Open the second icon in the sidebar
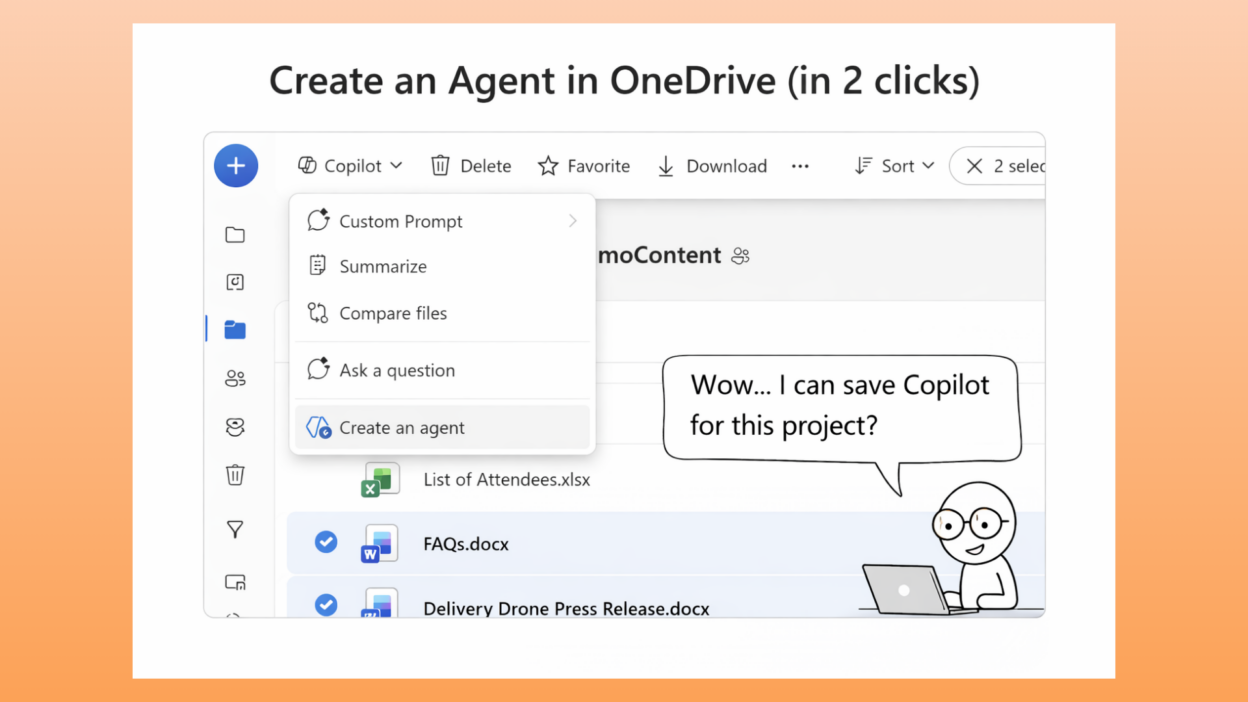Screen dimensions: 1248x702 pos(235,282)
